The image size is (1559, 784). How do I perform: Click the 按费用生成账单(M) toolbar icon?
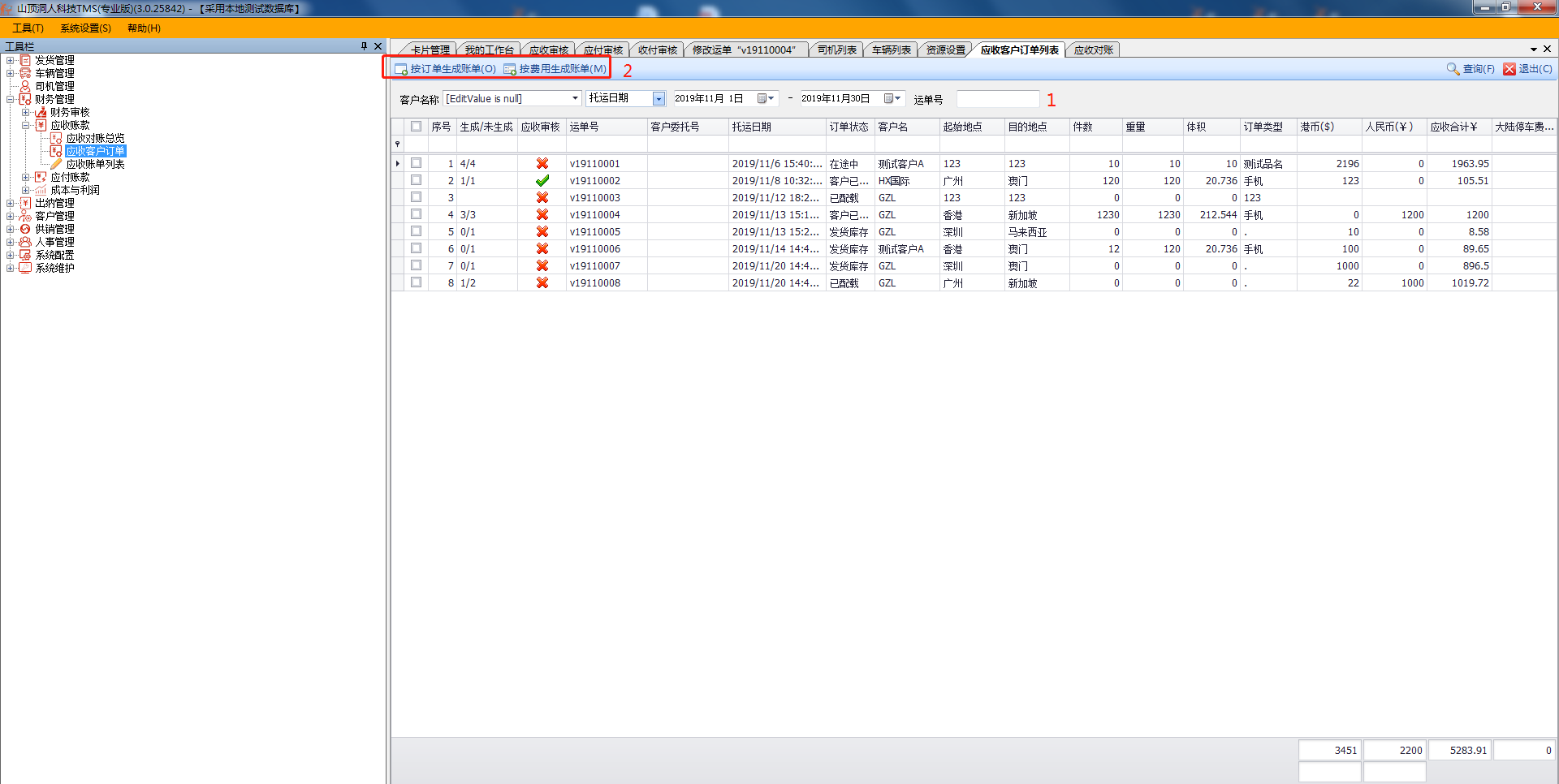pos(510,69)
